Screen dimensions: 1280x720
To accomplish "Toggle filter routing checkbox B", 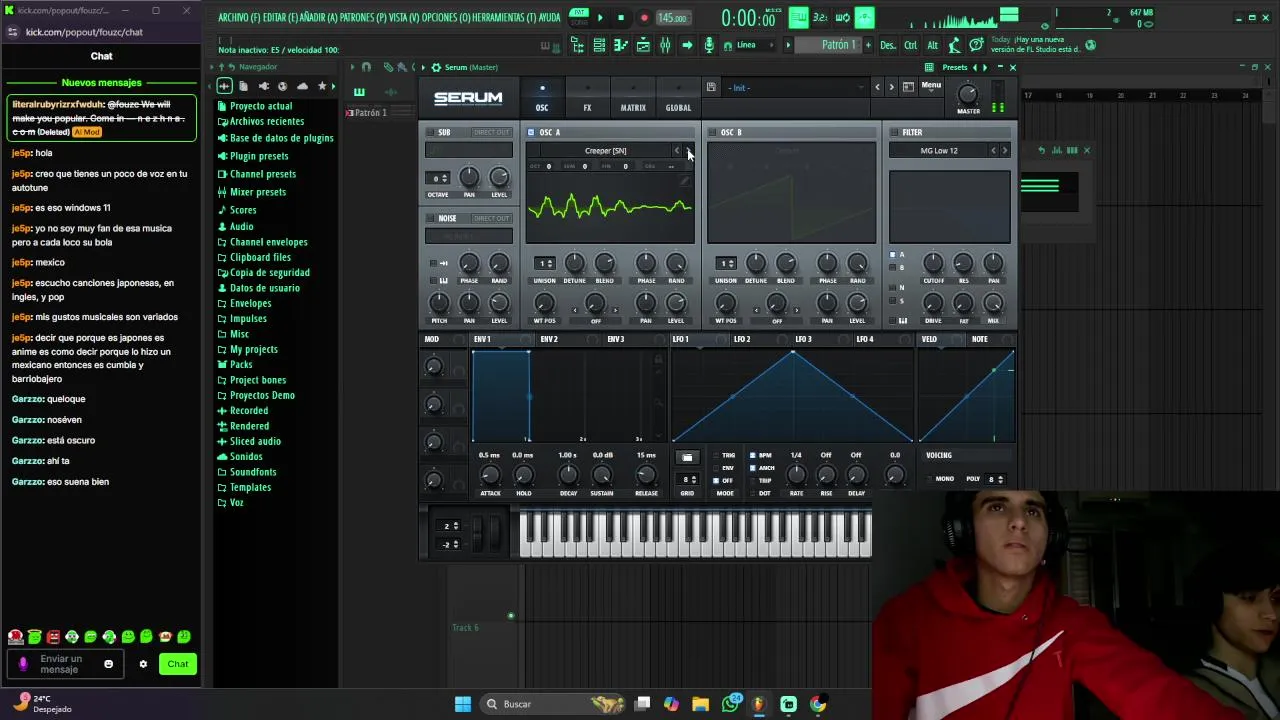I will point(893,267).
